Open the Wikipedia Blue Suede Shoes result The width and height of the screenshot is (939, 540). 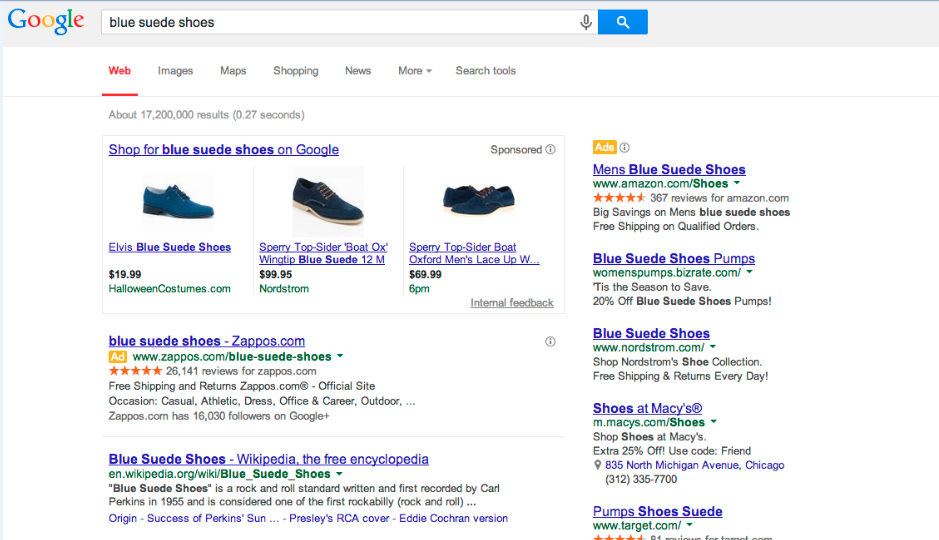(268, 459)
